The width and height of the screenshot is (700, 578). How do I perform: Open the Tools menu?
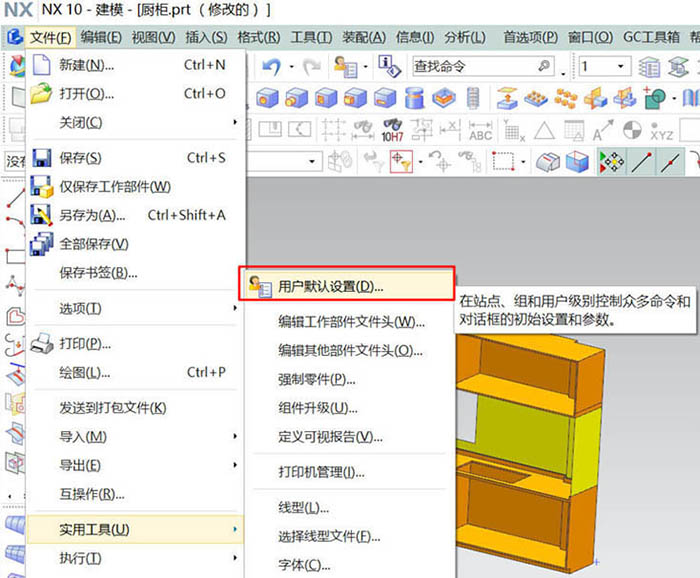(311, 37)
